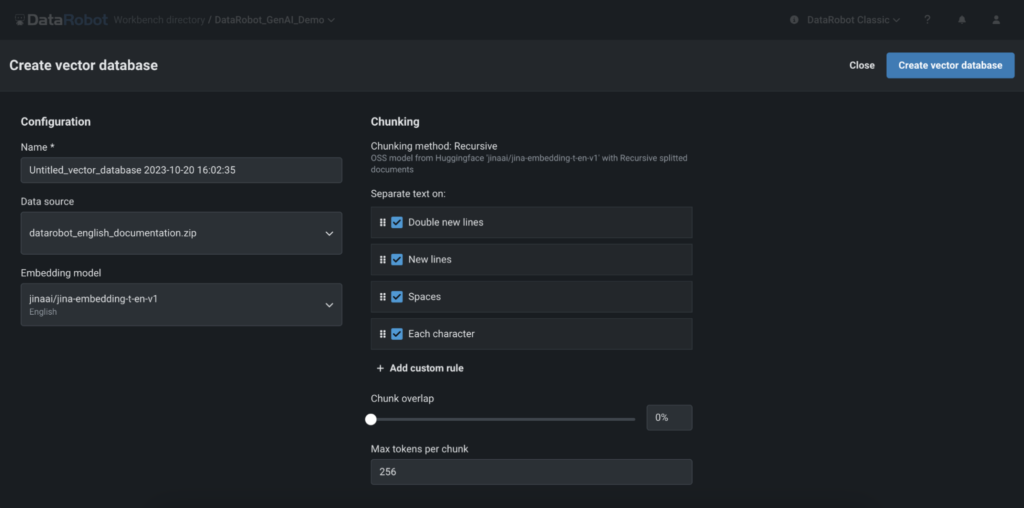Click drag handle for New lines rule

coord(383,259)
